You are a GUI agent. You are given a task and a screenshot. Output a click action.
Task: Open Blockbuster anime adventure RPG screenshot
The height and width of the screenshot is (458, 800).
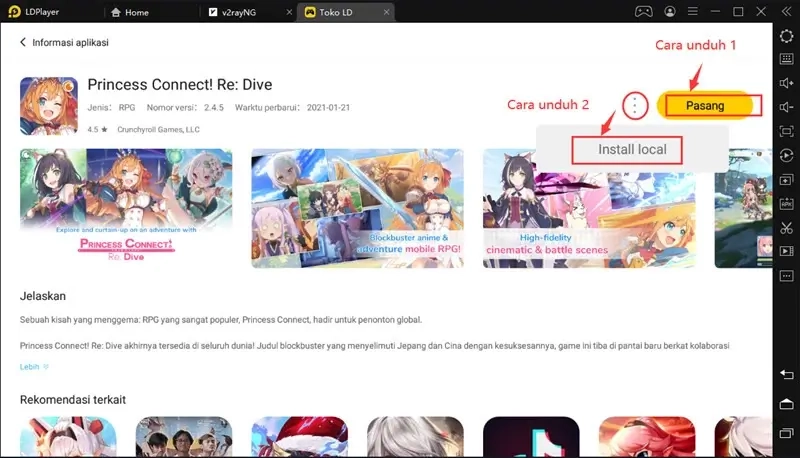click(x=358, y=208)
